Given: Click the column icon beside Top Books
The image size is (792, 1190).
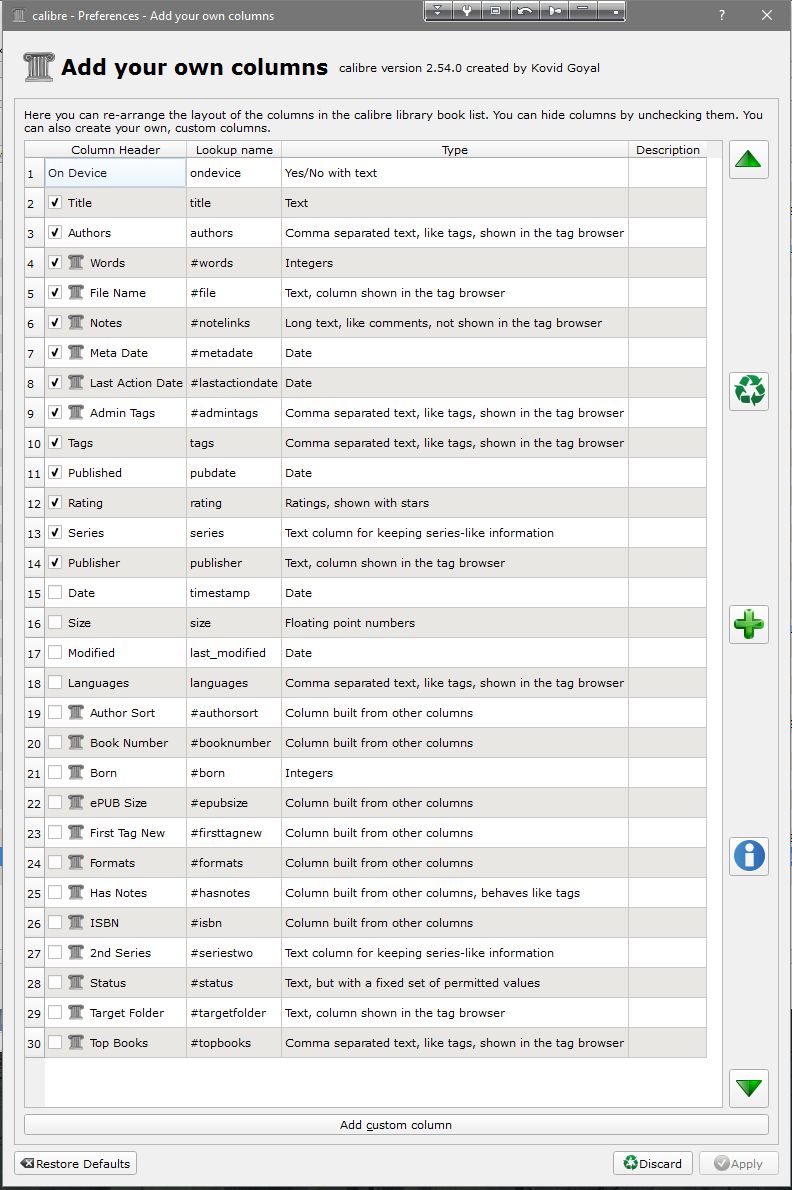Looking at the screenshot, I should (76, 1042).
